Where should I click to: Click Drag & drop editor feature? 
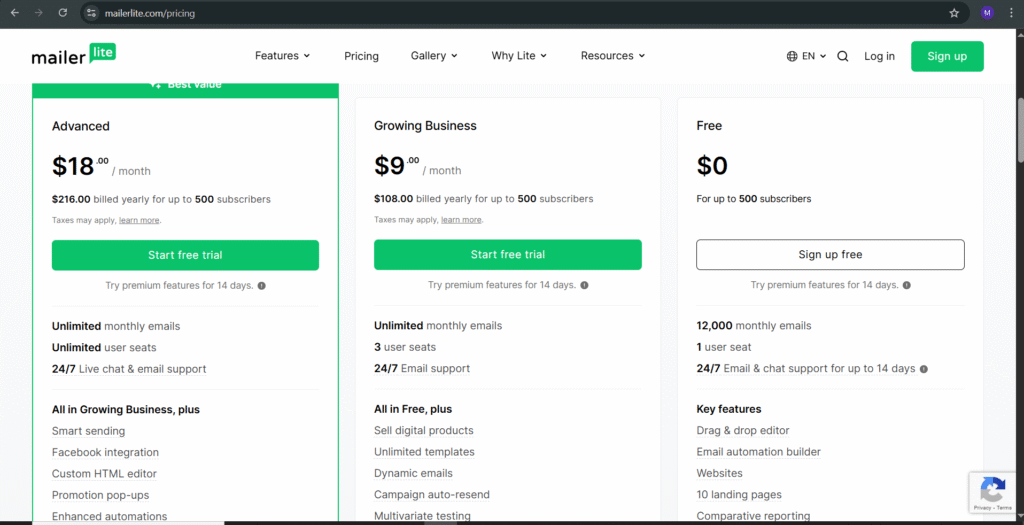(x=743, y=430)
